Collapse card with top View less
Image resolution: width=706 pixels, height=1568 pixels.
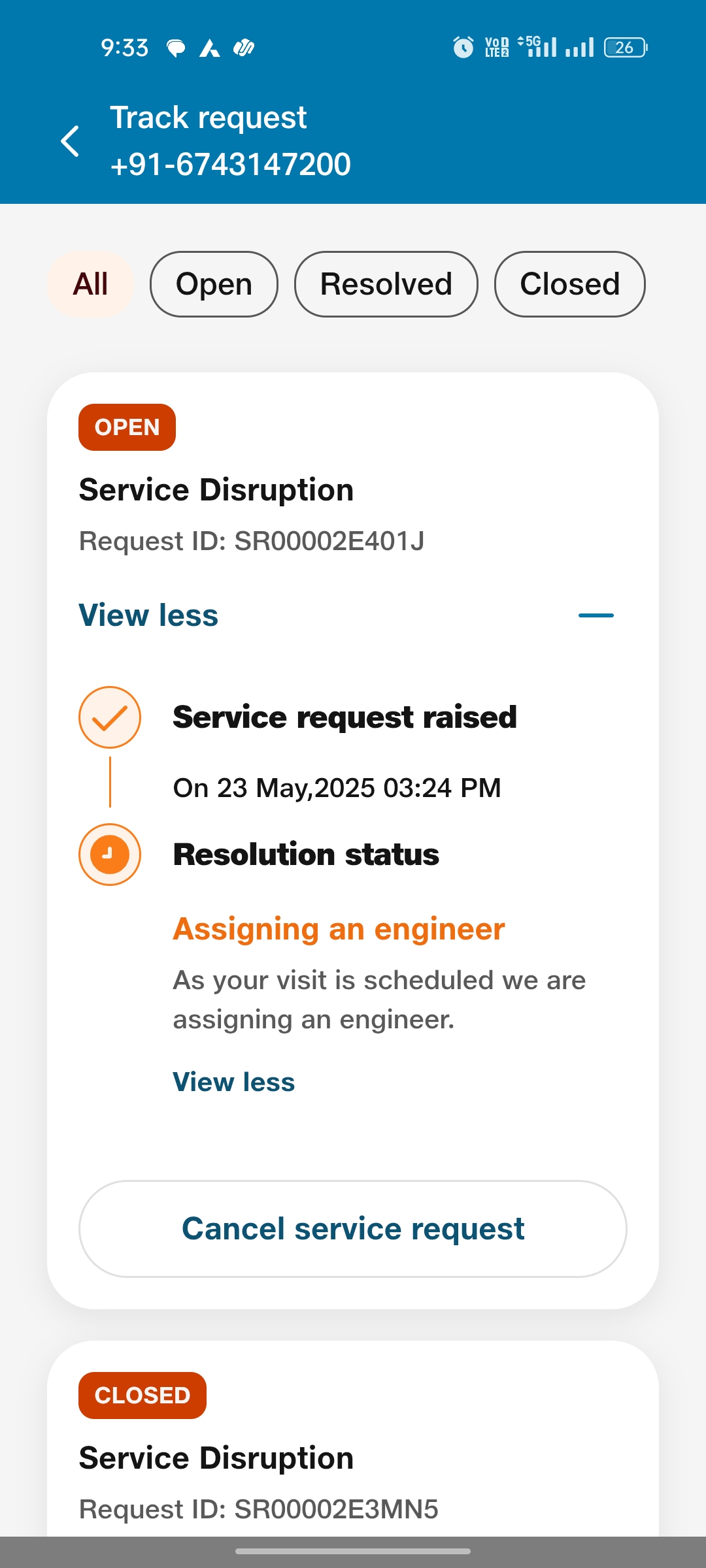[148, 615]
